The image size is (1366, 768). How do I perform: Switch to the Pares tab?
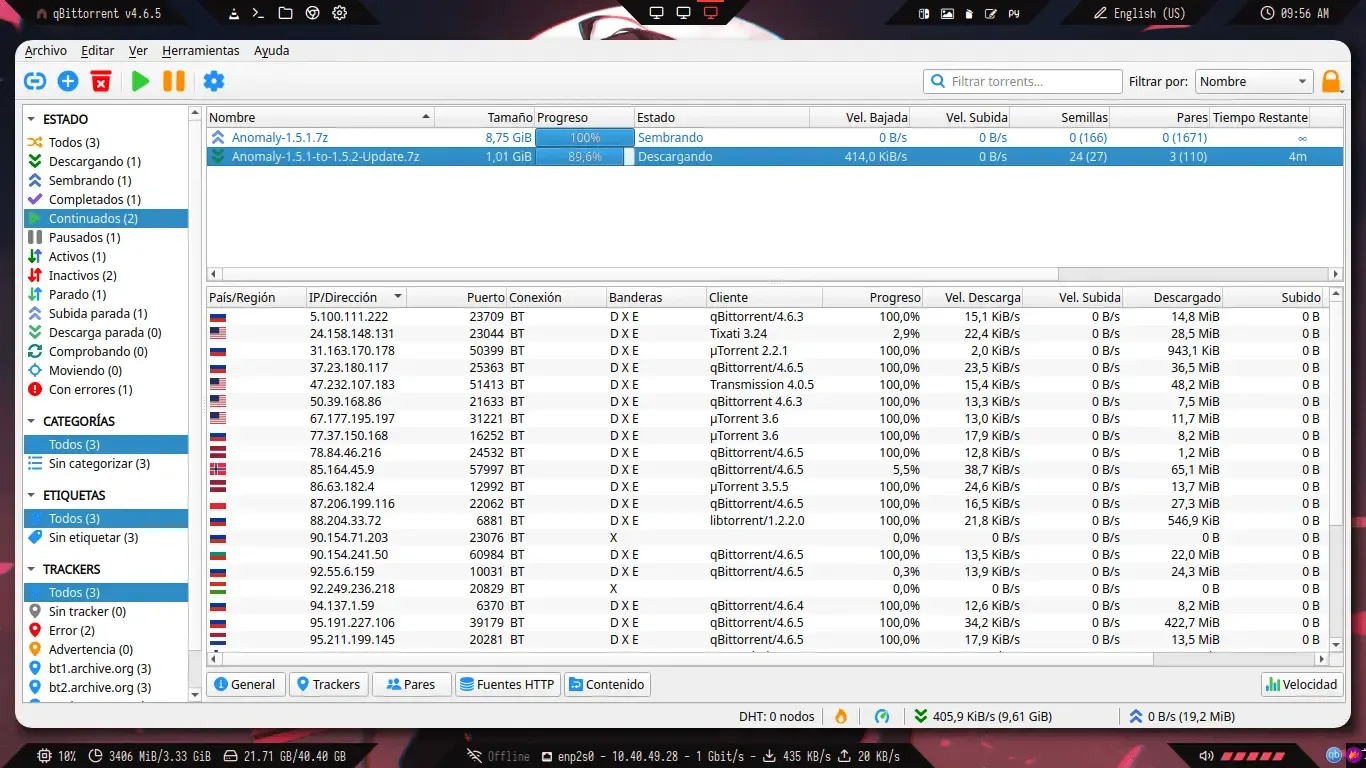pos(411,685)
